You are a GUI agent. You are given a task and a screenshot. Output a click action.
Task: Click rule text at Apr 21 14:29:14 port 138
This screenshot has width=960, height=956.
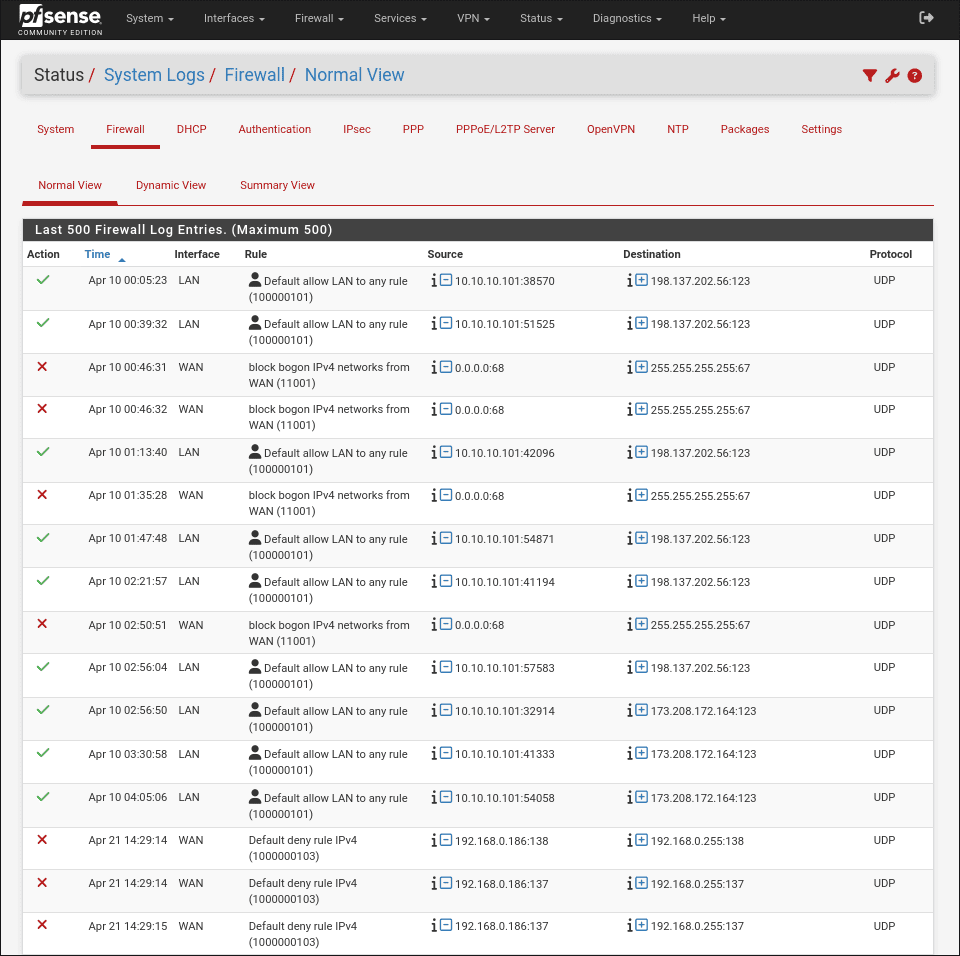(302, 848)
